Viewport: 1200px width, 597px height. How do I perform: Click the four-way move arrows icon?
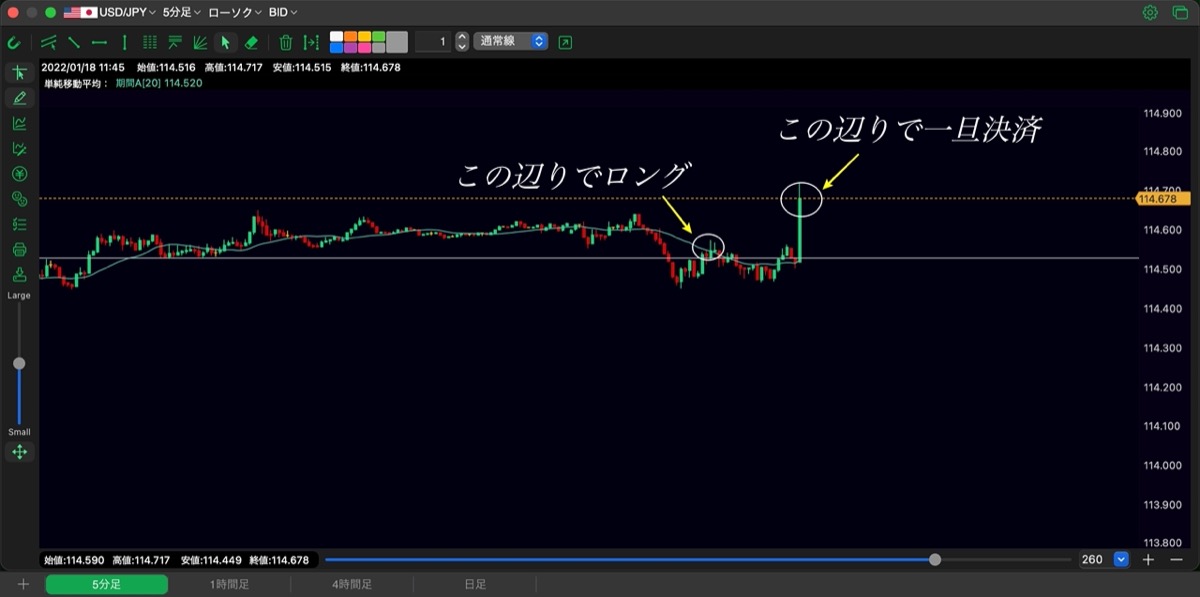[19, 452]
